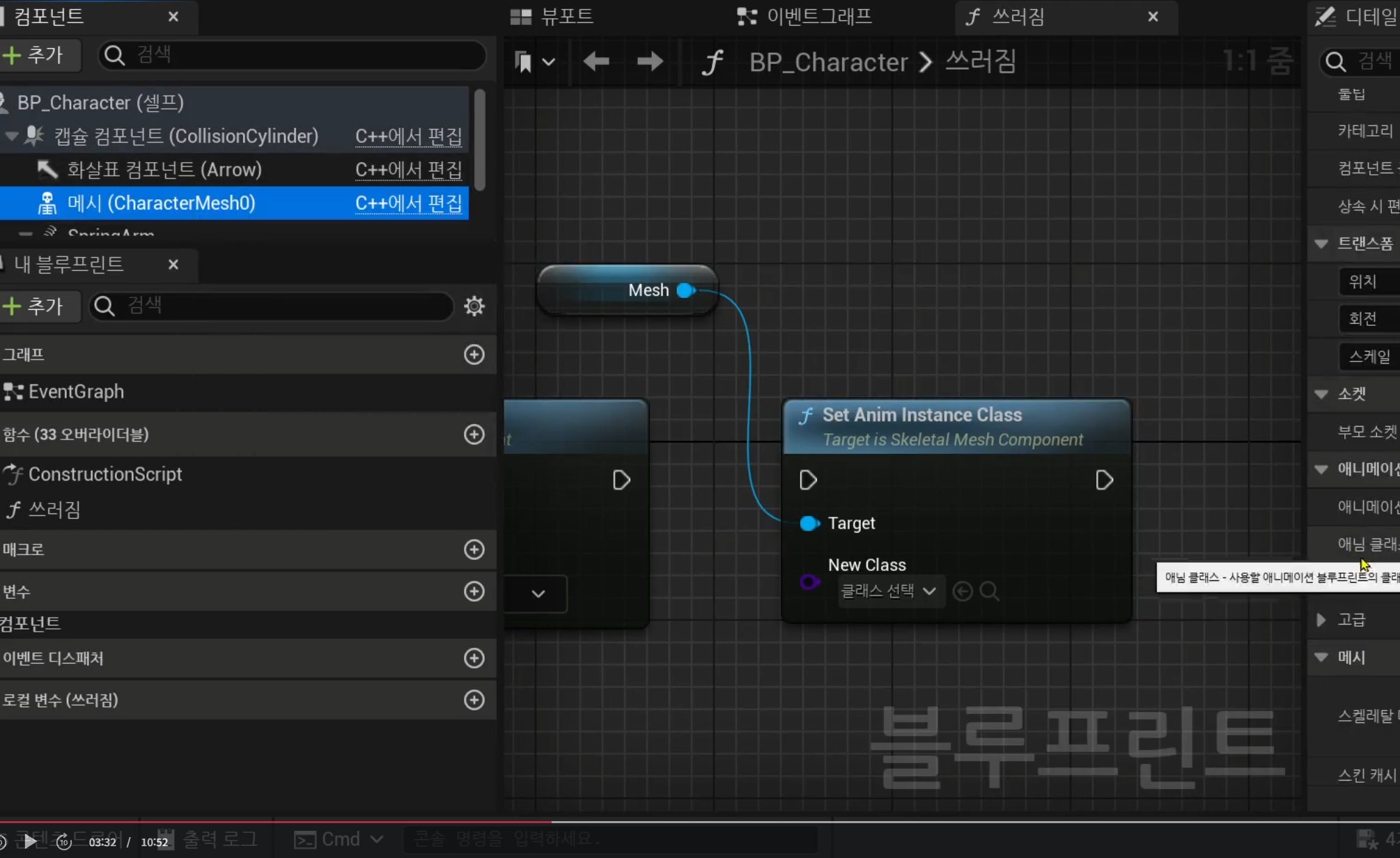The width and height of the screenshot is (1400, 858).
Task: Open C++에서 편집 link for CharacterMesh0
Action: [408, 203]
